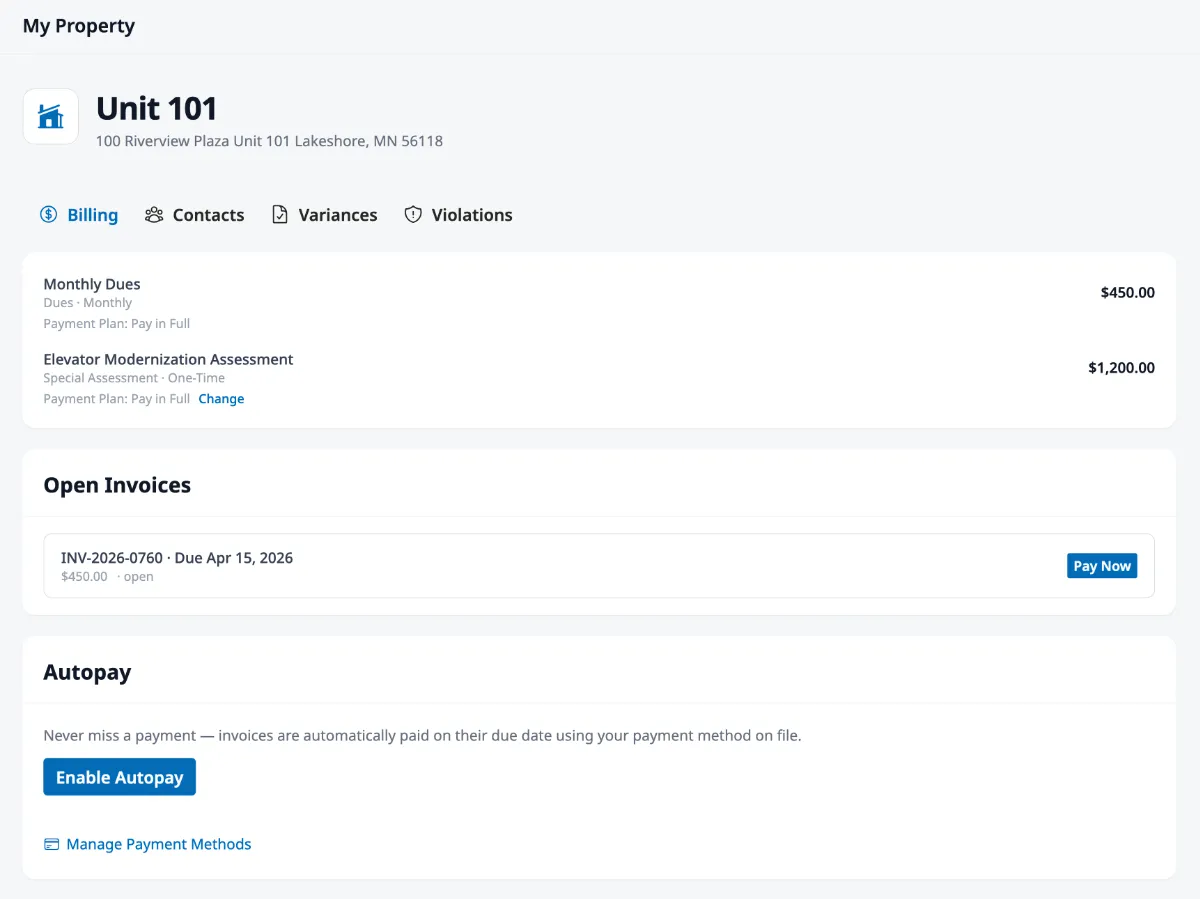Viewport: 1200px width, 899px height.
Task: Click the checklist icon beside Variances
Action: click(280, 214)
